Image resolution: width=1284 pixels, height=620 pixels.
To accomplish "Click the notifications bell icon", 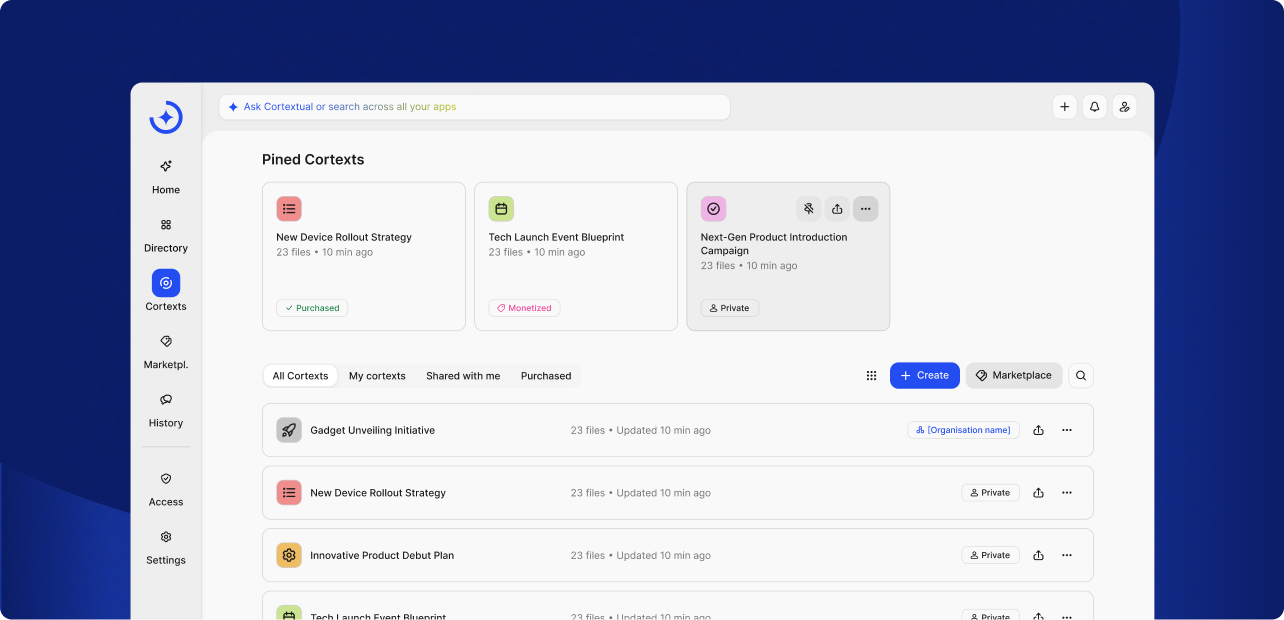I will tap(1095, 107).
